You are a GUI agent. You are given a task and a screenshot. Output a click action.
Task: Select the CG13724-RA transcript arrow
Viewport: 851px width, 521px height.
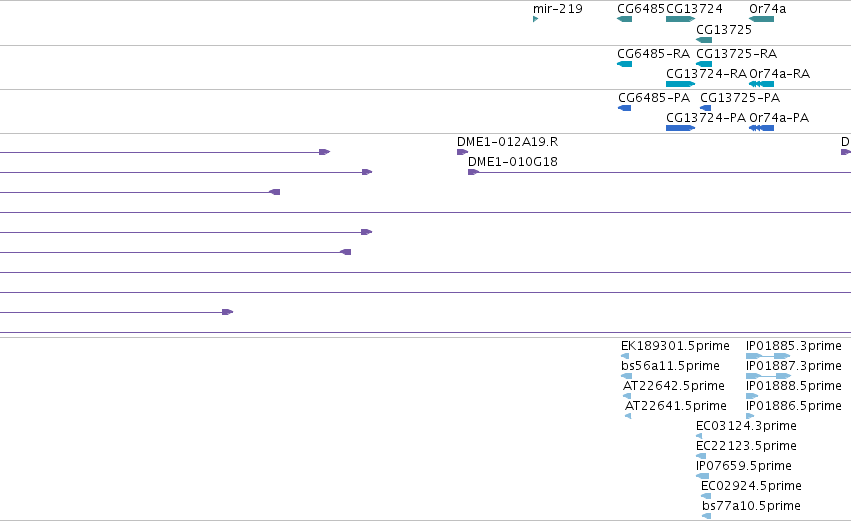pyautogui.click(x=681, y=84)
